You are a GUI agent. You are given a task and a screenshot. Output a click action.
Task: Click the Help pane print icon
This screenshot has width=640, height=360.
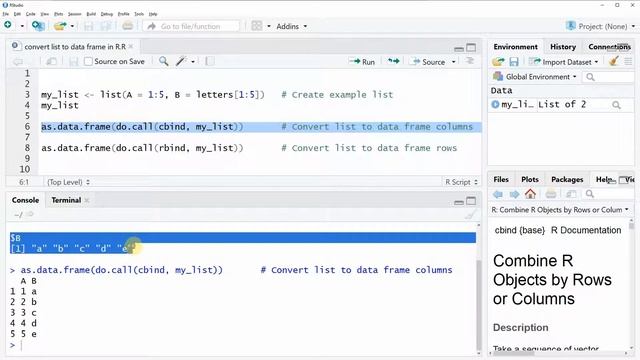551,194
